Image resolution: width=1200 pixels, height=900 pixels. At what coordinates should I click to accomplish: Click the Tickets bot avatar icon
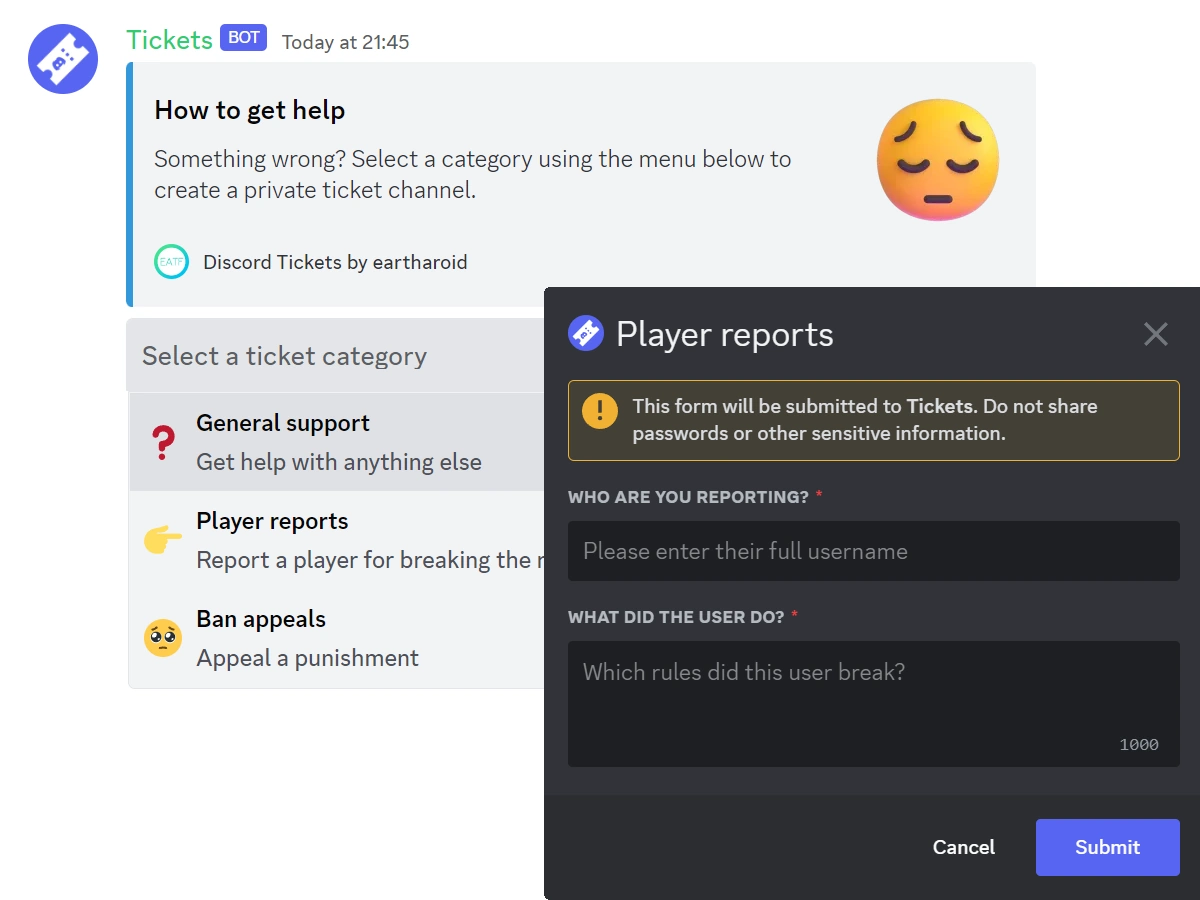[62, 59]
